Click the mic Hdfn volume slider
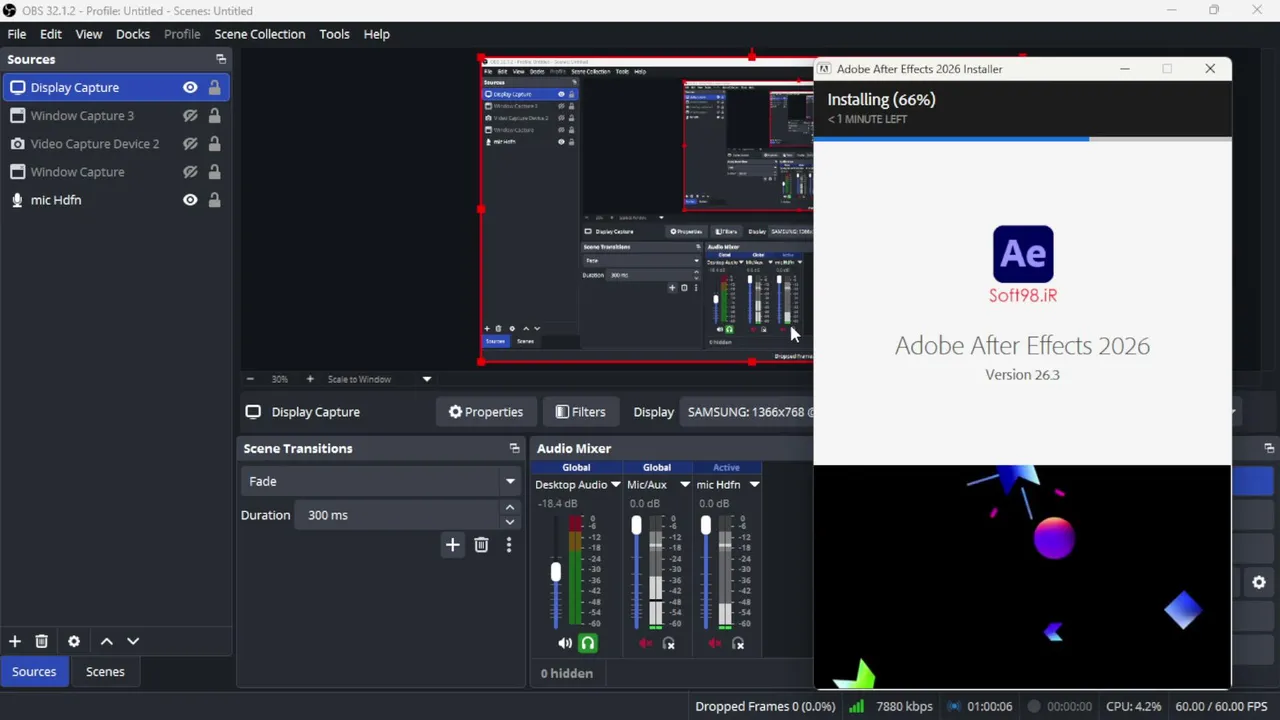1280x720 pixels. 706,572
